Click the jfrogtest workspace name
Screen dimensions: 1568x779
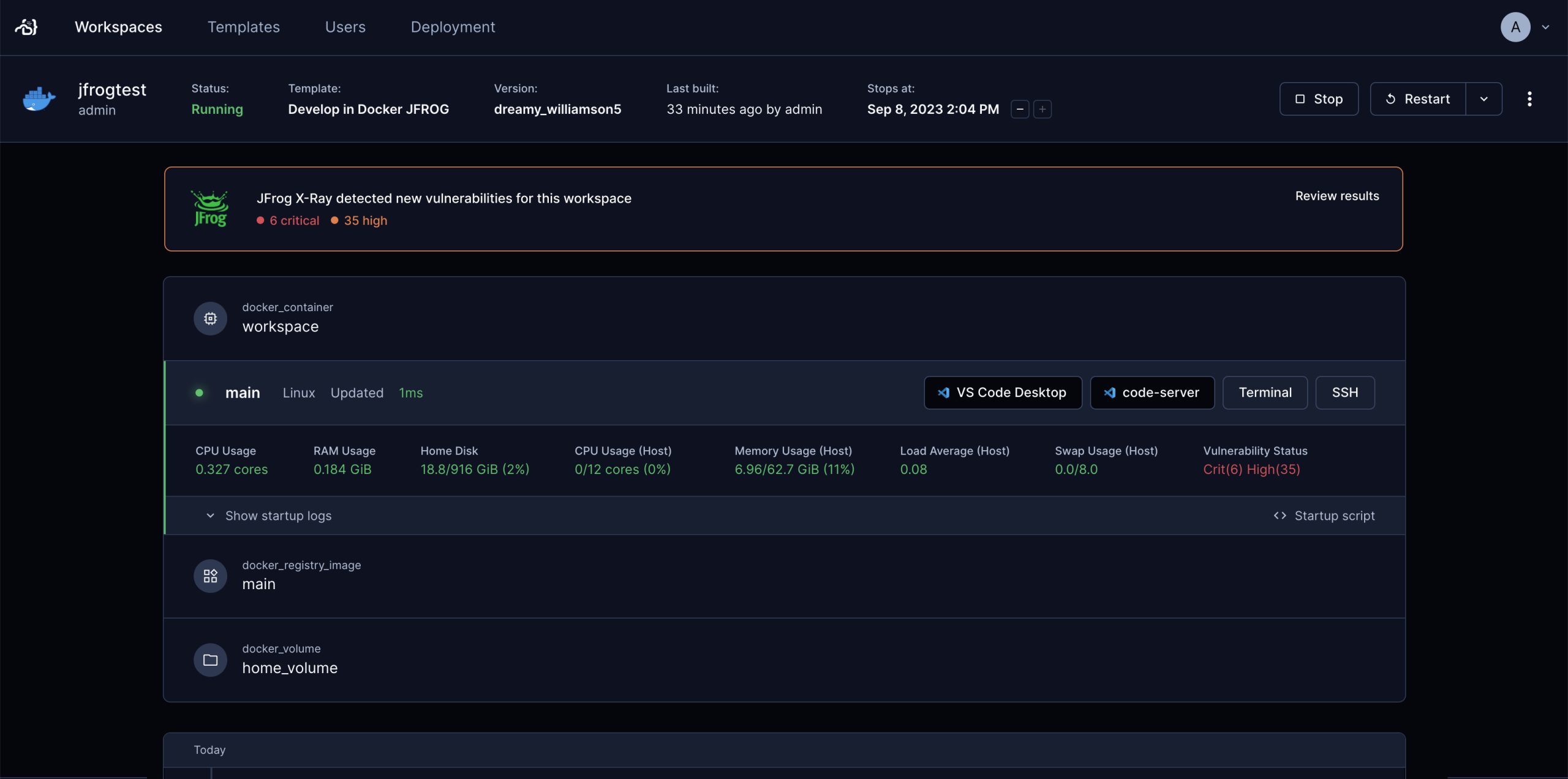pyautogui.click(x=112, y=90)
